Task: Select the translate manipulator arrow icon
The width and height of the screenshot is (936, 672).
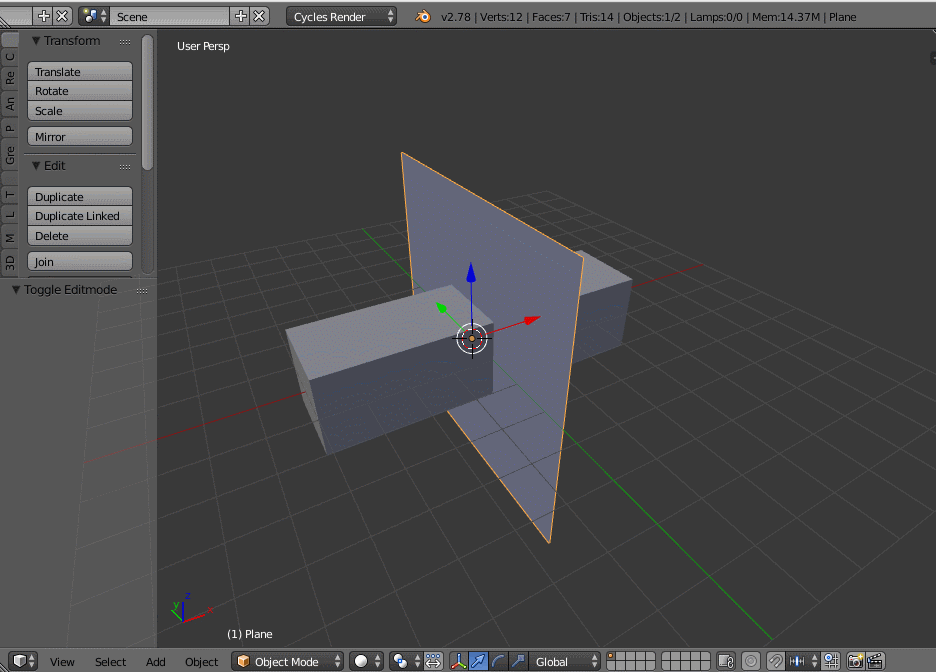Action: pyautogui.click(x=477, y=661)
